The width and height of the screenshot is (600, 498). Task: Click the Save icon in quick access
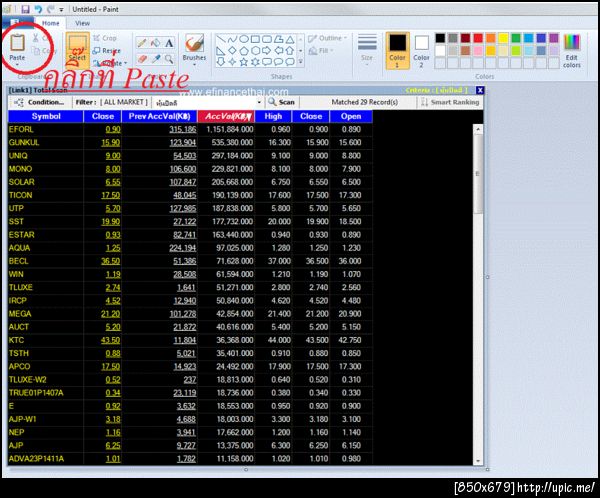tap(25, 9)
